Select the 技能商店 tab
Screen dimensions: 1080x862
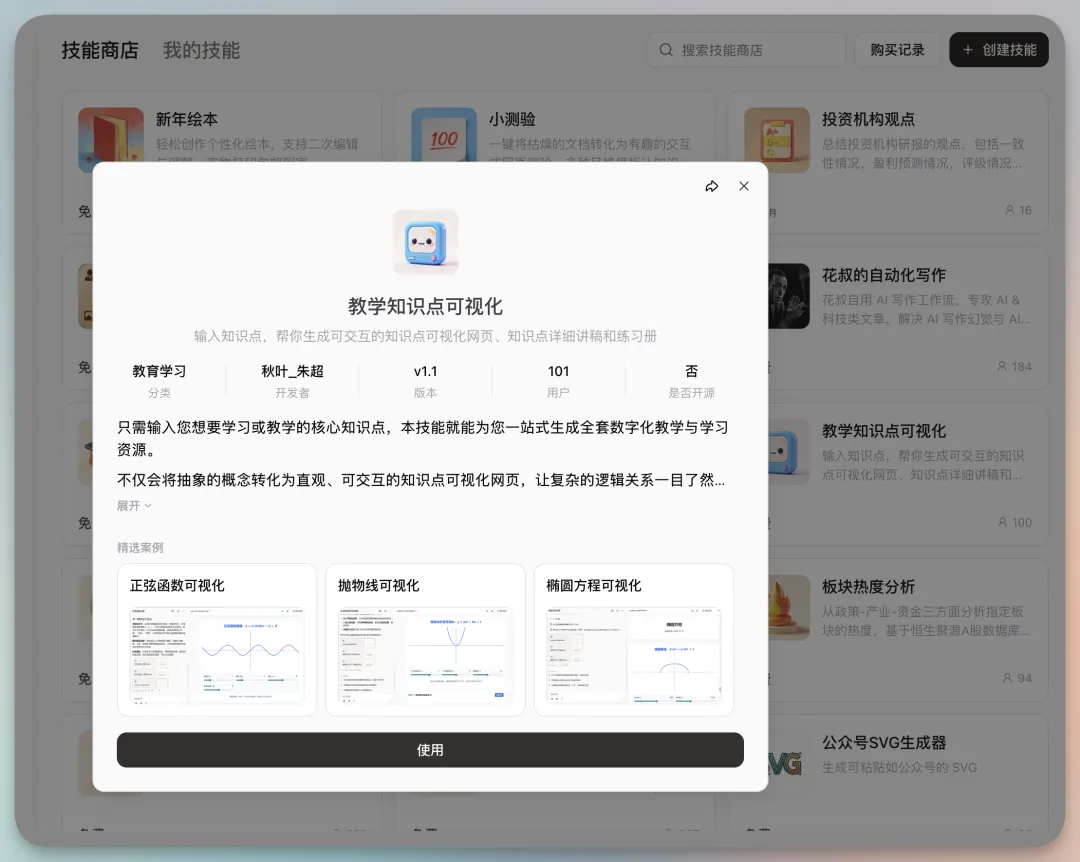pyautogui.click(x=100, y=50)
